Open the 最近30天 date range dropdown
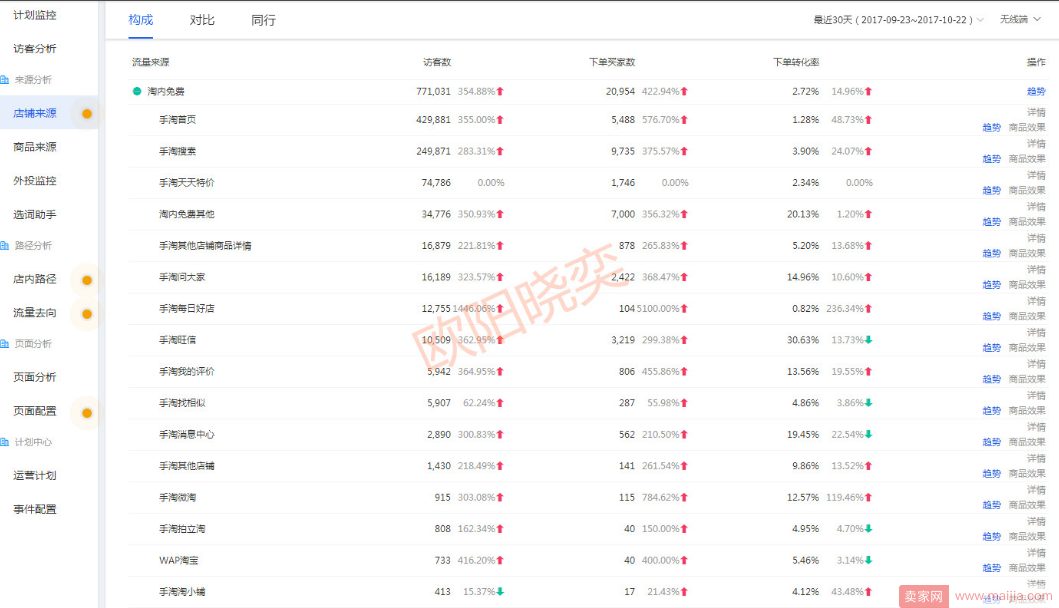 [898, 20]
